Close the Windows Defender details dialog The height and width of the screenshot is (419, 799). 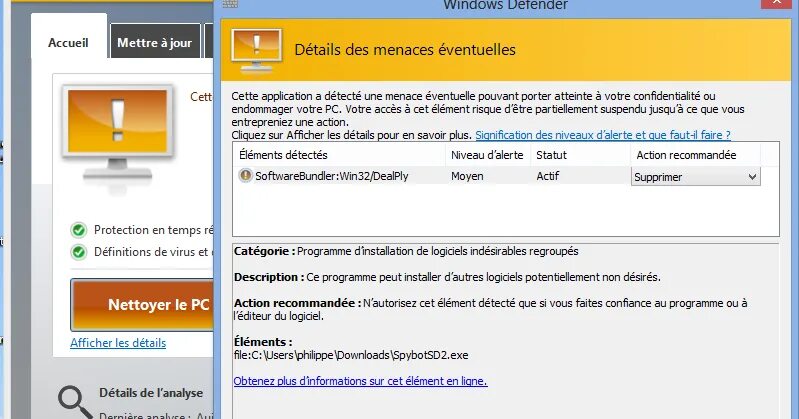(x=777, y=3)
